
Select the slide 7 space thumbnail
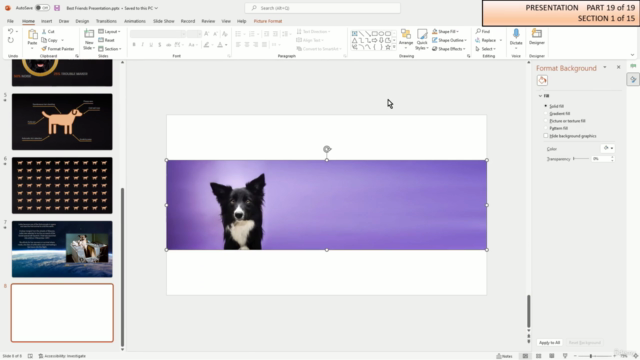click(x=62, y=249)
